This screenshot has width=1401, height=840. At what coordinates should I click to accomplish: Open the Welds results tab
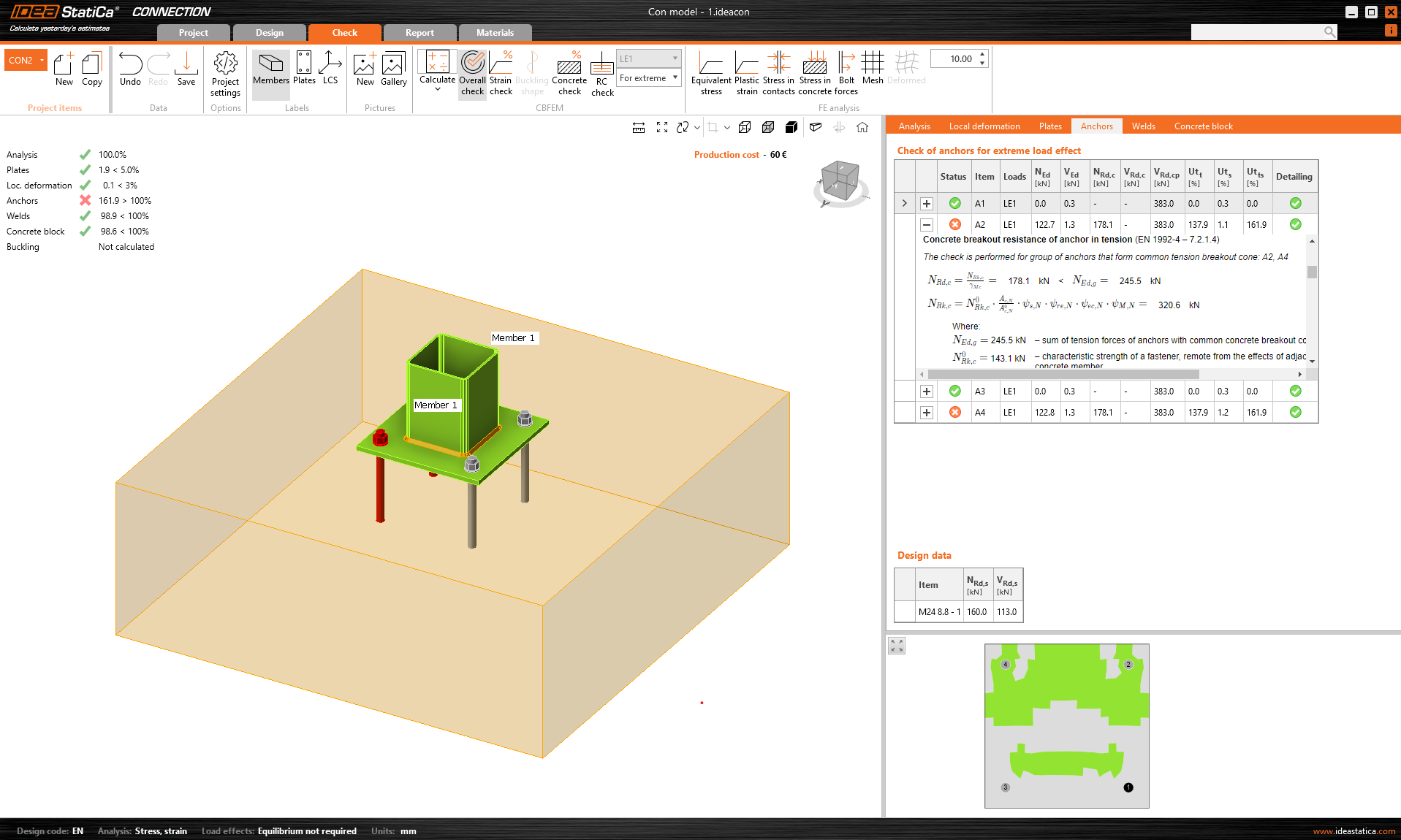tap(1143, 126)
